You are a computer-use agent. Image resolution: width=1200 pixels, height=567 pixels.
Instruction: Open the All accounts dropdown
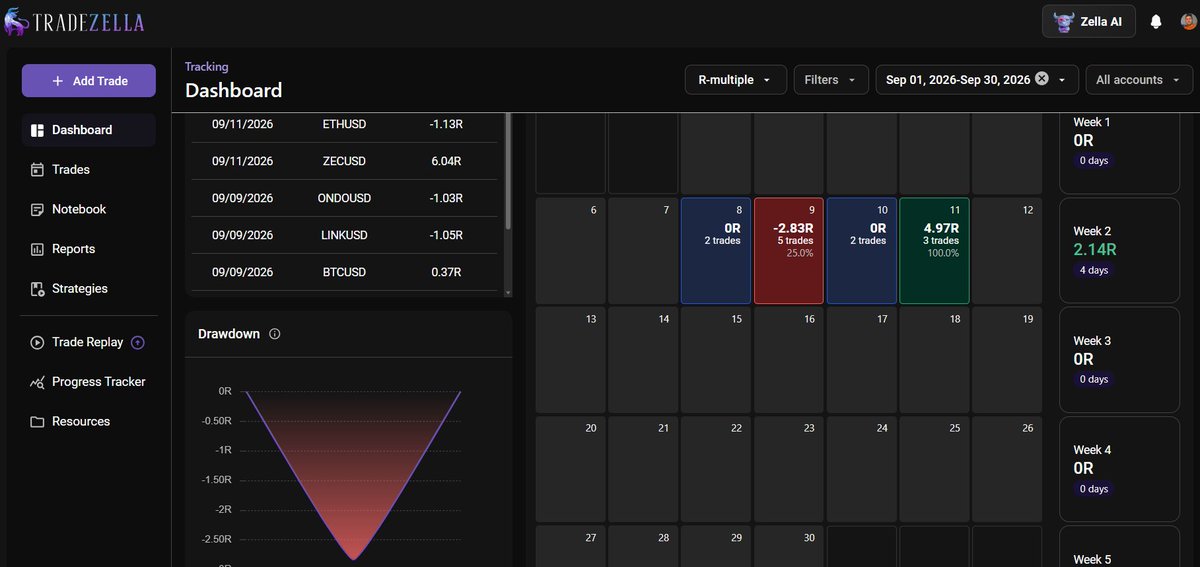(x=1139, y=80)
